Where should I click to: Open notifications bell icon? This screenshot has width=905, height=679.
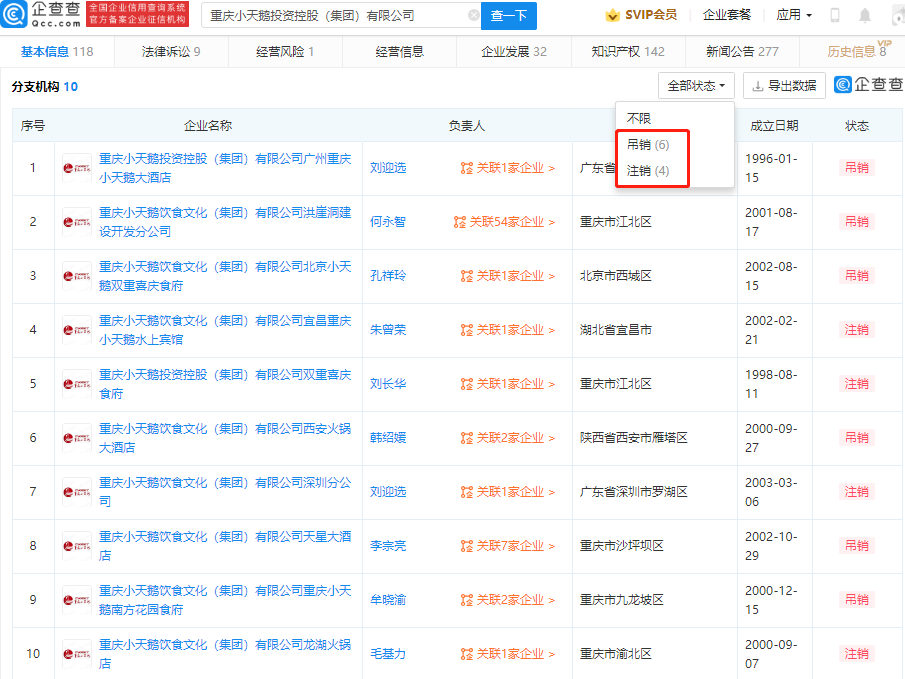864,16
